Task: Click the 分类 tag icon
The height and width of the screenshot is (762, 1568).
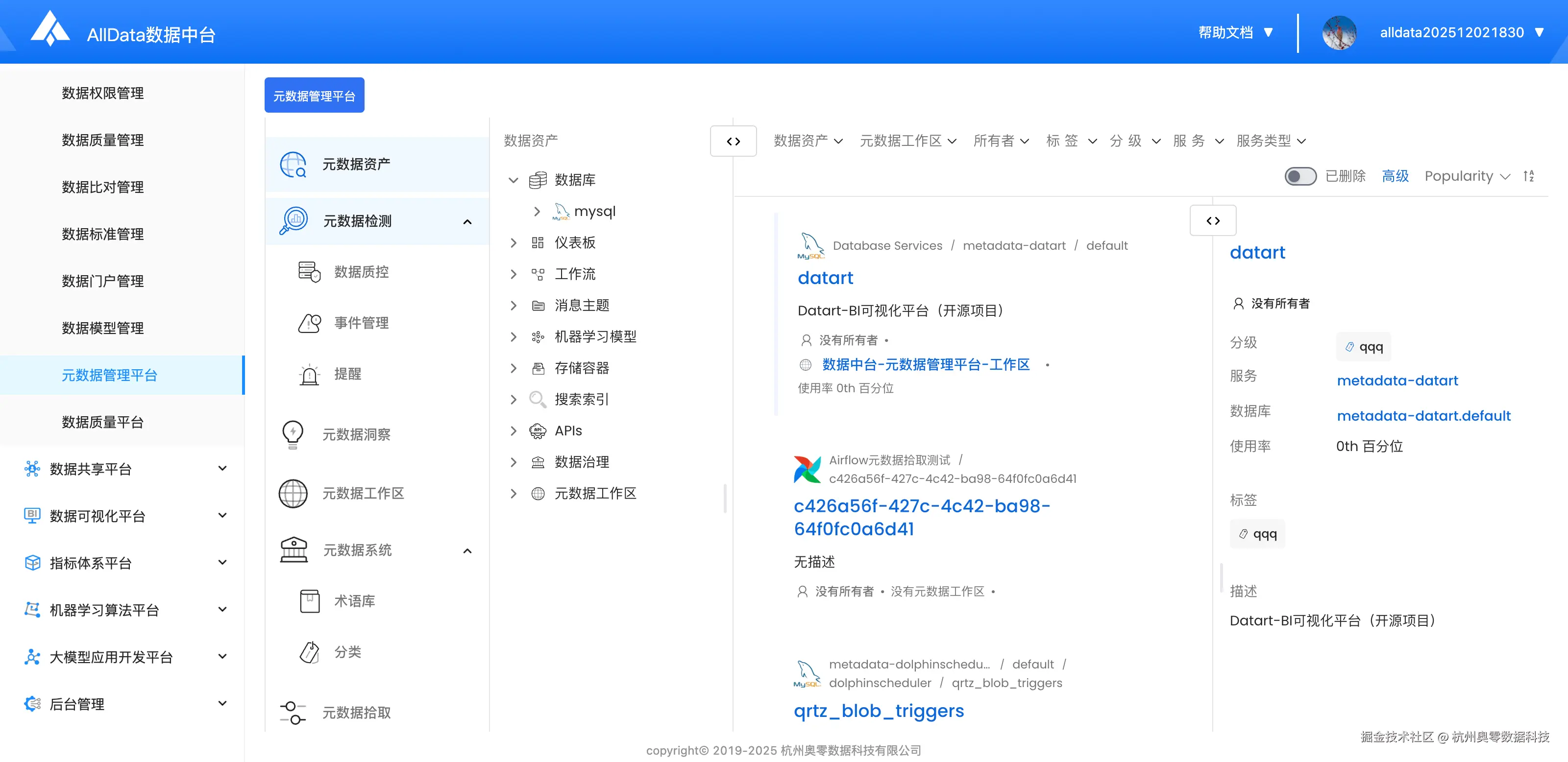Action: pos(309,652)
